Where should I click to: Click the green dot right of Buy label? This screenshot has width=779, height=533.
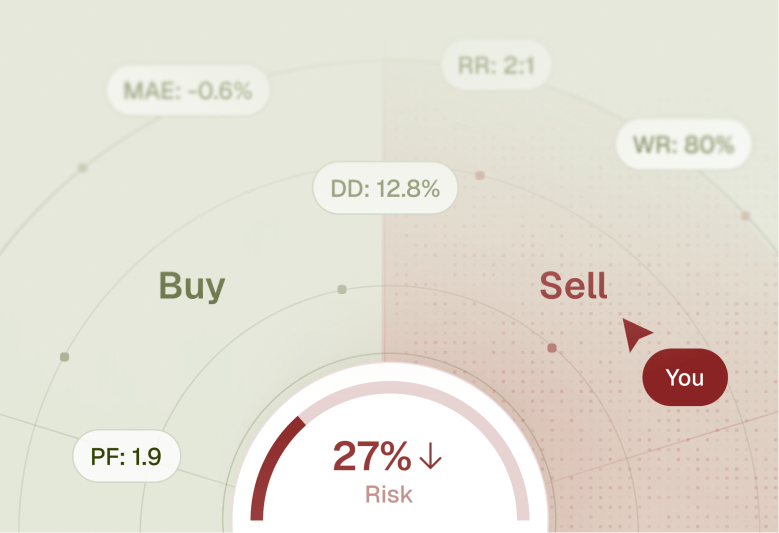[342, 289]
